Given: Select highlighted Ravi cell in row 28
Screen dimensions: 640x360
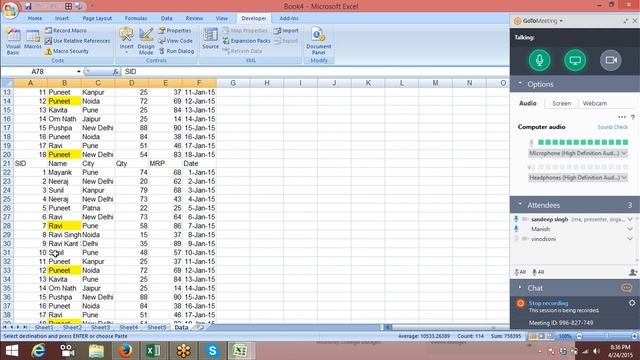Looking at the screenshot, I should pos(64,226).
